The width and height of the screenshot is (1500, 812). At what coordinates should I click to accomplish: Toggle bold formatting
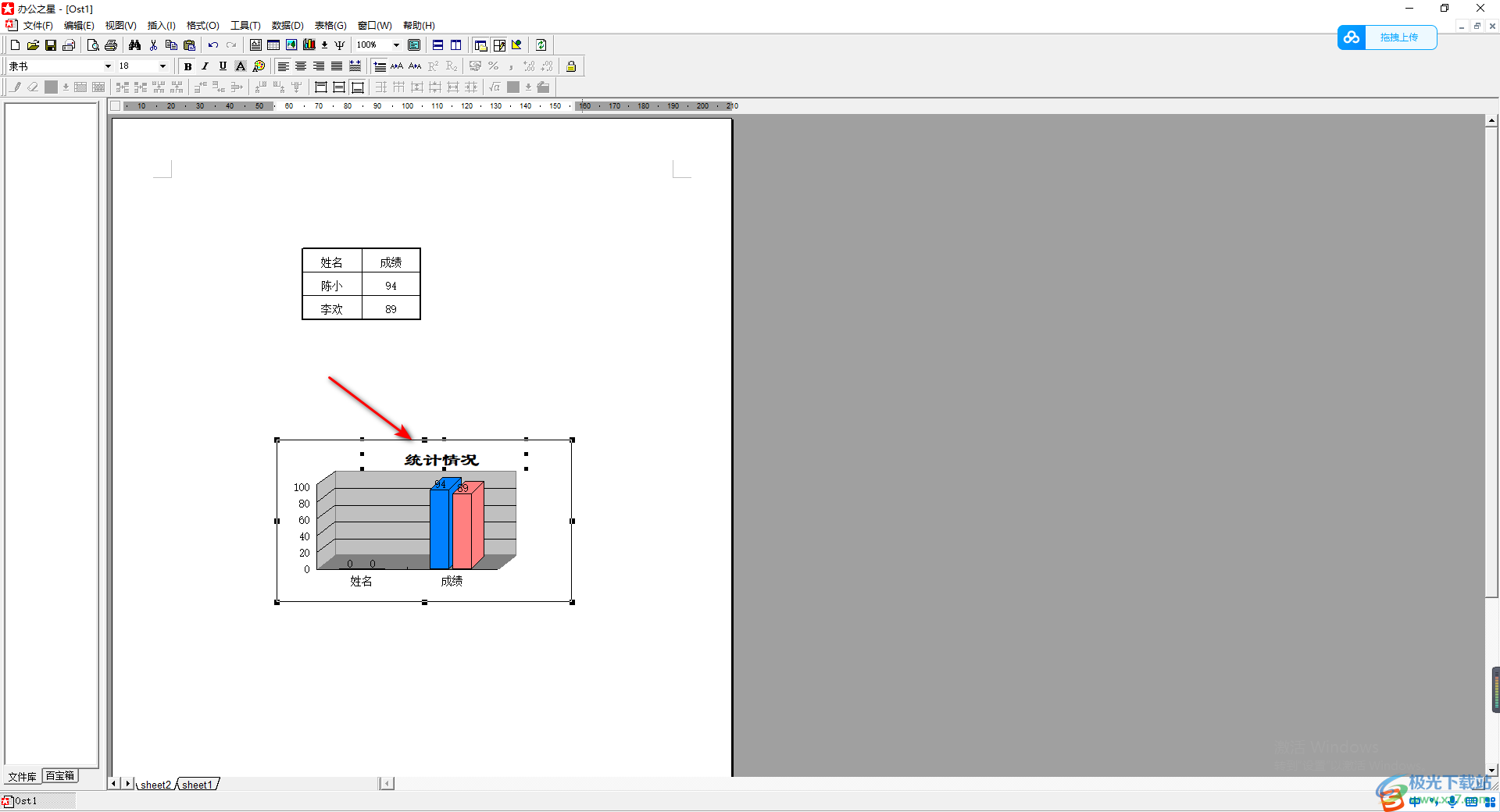click(187, 66)
